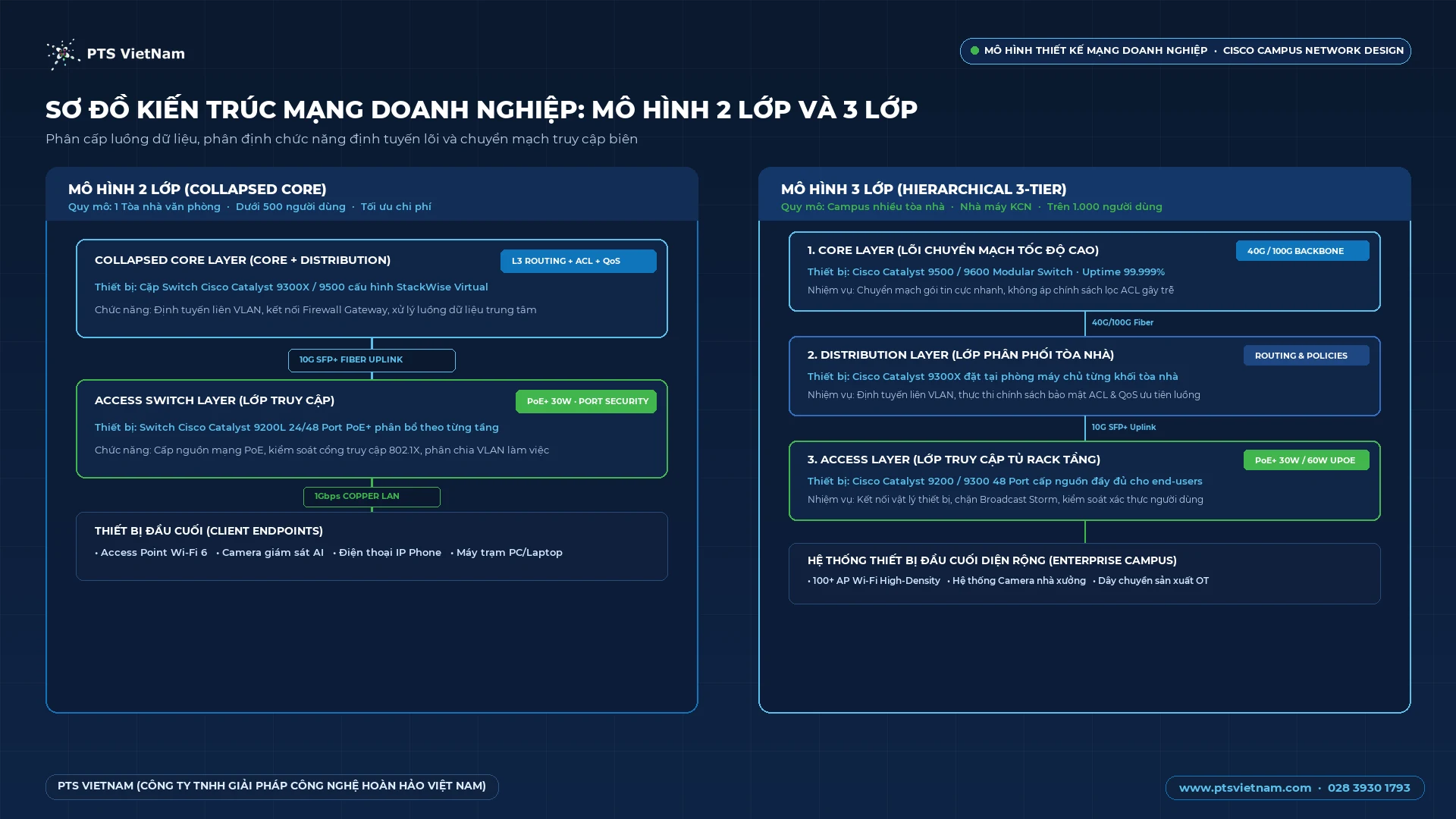Click the ROUTING & POLICIES badge
This screenshot has width=1456, height=819.
(x=1306, y=356)
